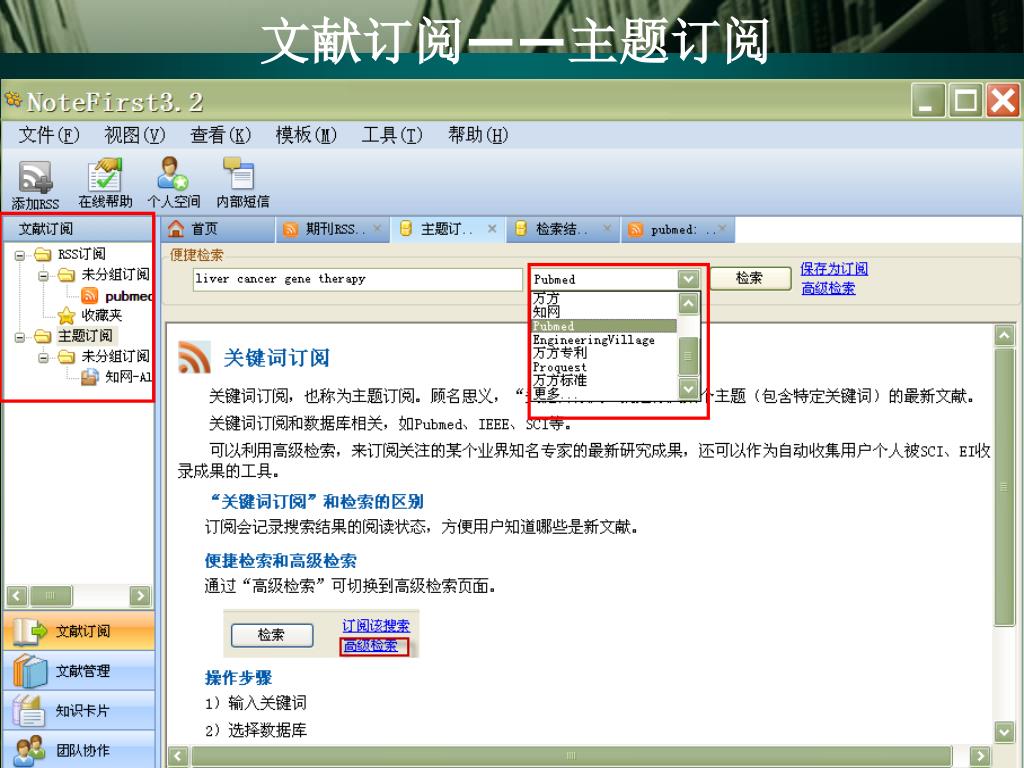Click the 检索 search button by the database dropdown

(750, 278)
